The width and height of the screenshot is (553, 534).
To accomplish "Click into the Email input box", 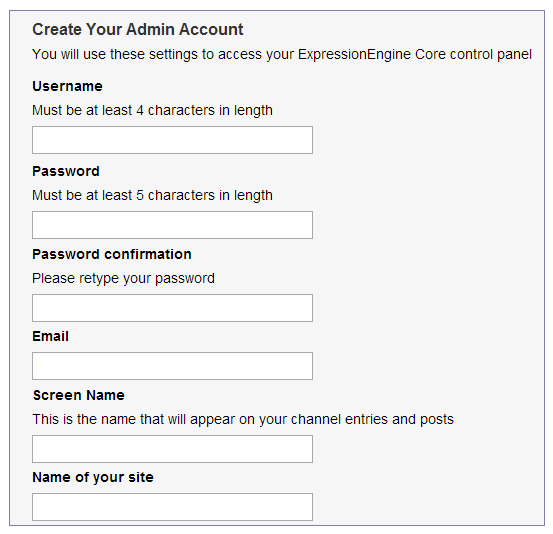I will coord(172,366).
